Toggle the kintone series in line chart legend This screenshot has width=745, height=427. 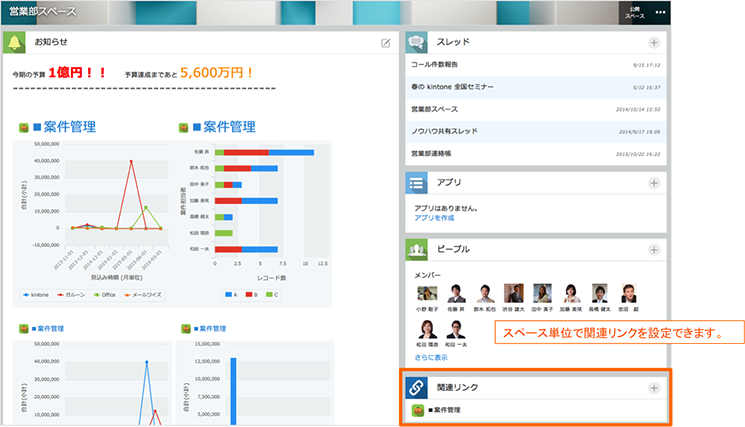tap(36, 295)
